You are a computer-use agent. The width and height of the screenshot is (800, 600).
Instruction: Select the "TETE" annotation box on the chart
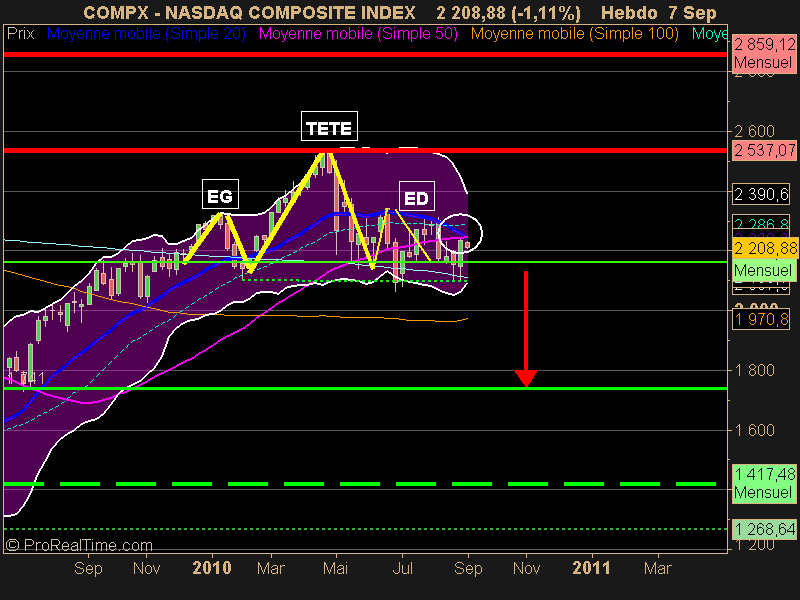tap(329, 126)
